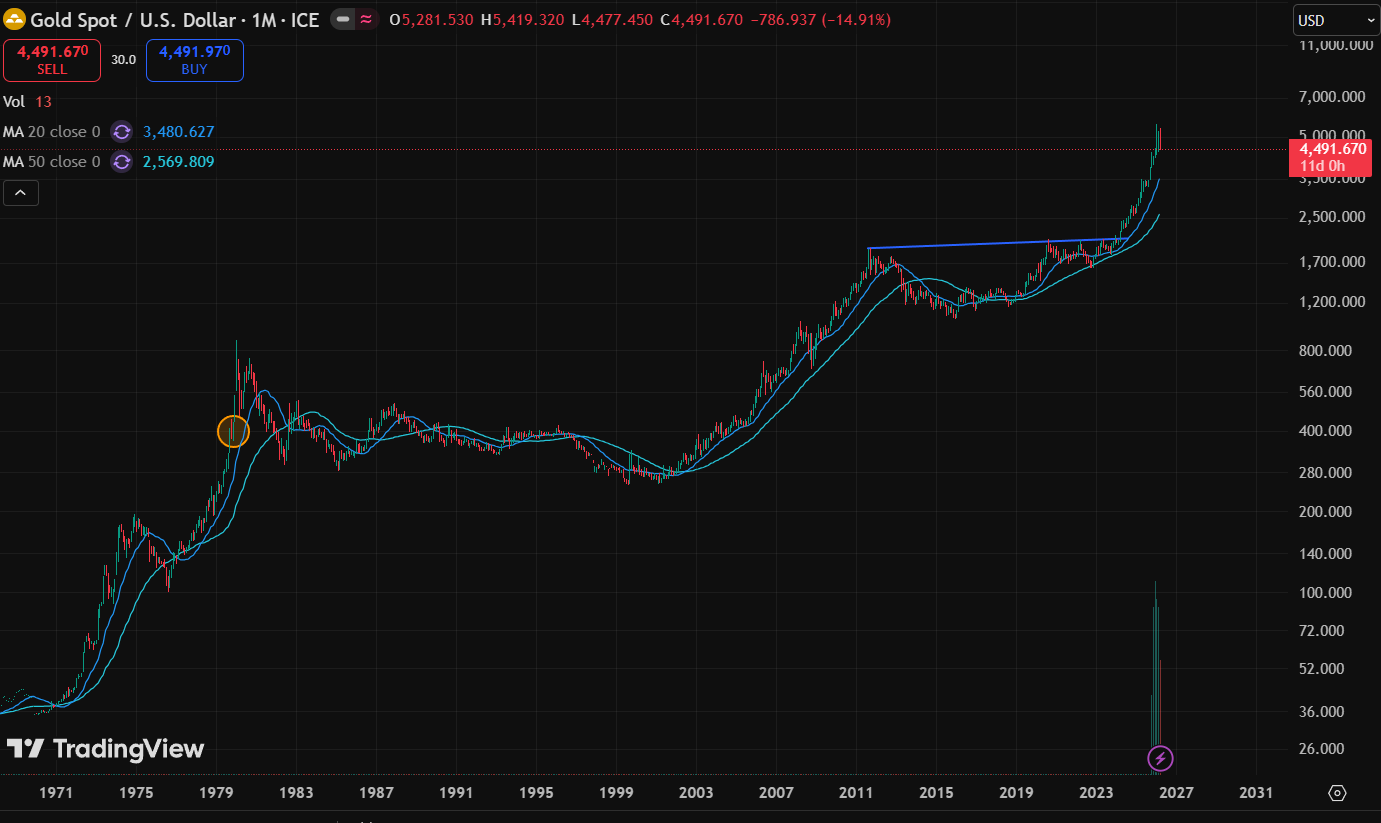The width and height of the screenshot is (1381, 823).
Task: Click the orange circle marker near 1979
Action: pos(232,431)
